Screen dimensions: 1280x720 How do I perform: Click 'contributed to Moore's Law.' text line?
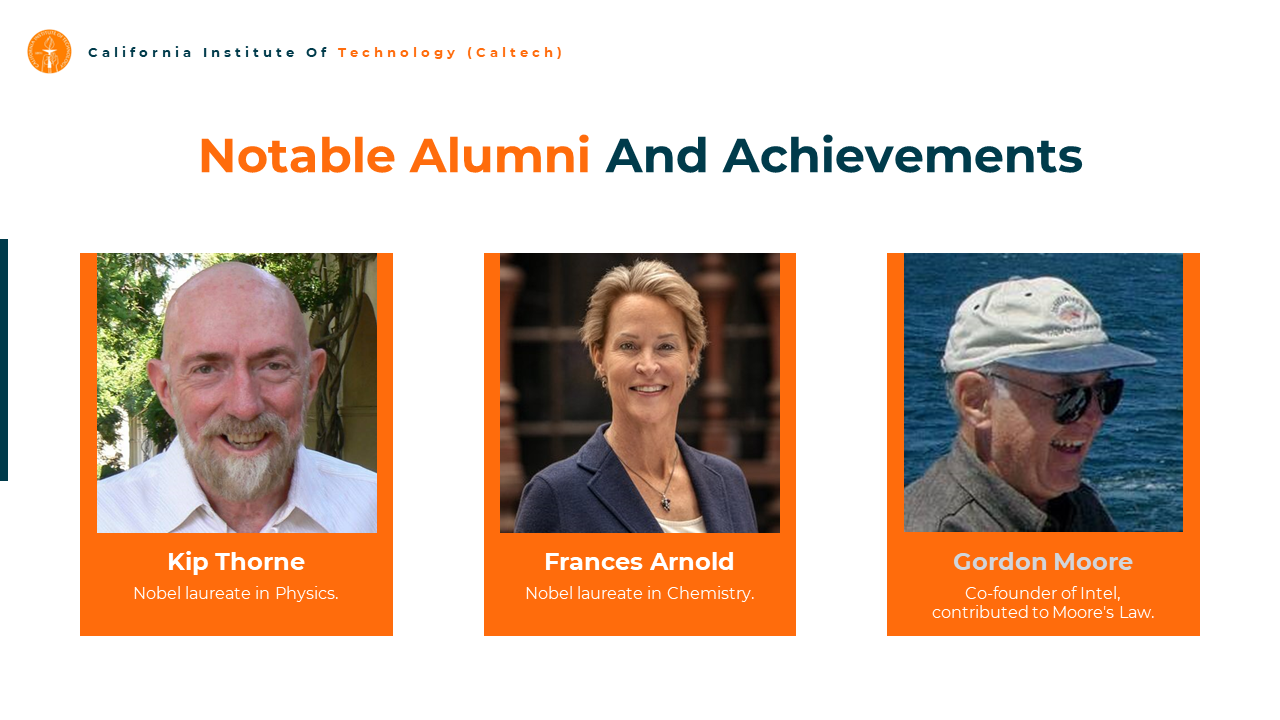tap(1043, 612)
